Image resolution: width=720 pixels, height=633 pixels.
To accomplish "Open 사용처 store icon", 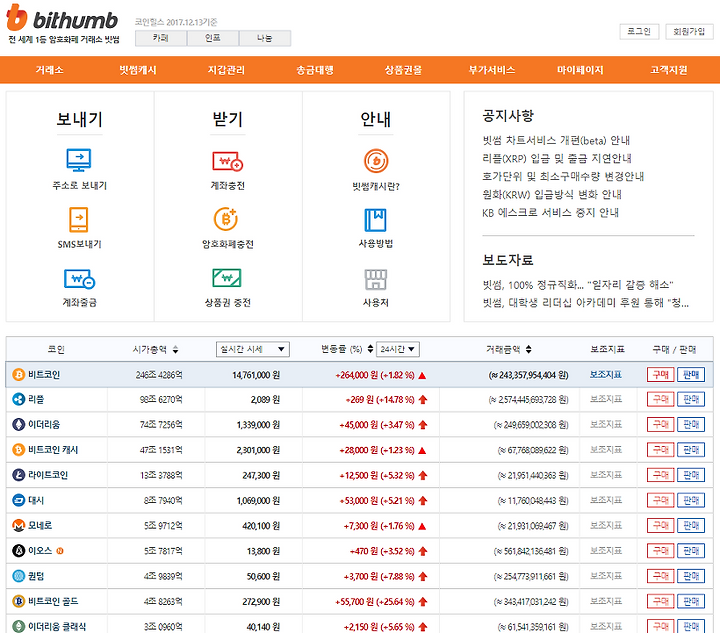I will pos(376,279).
